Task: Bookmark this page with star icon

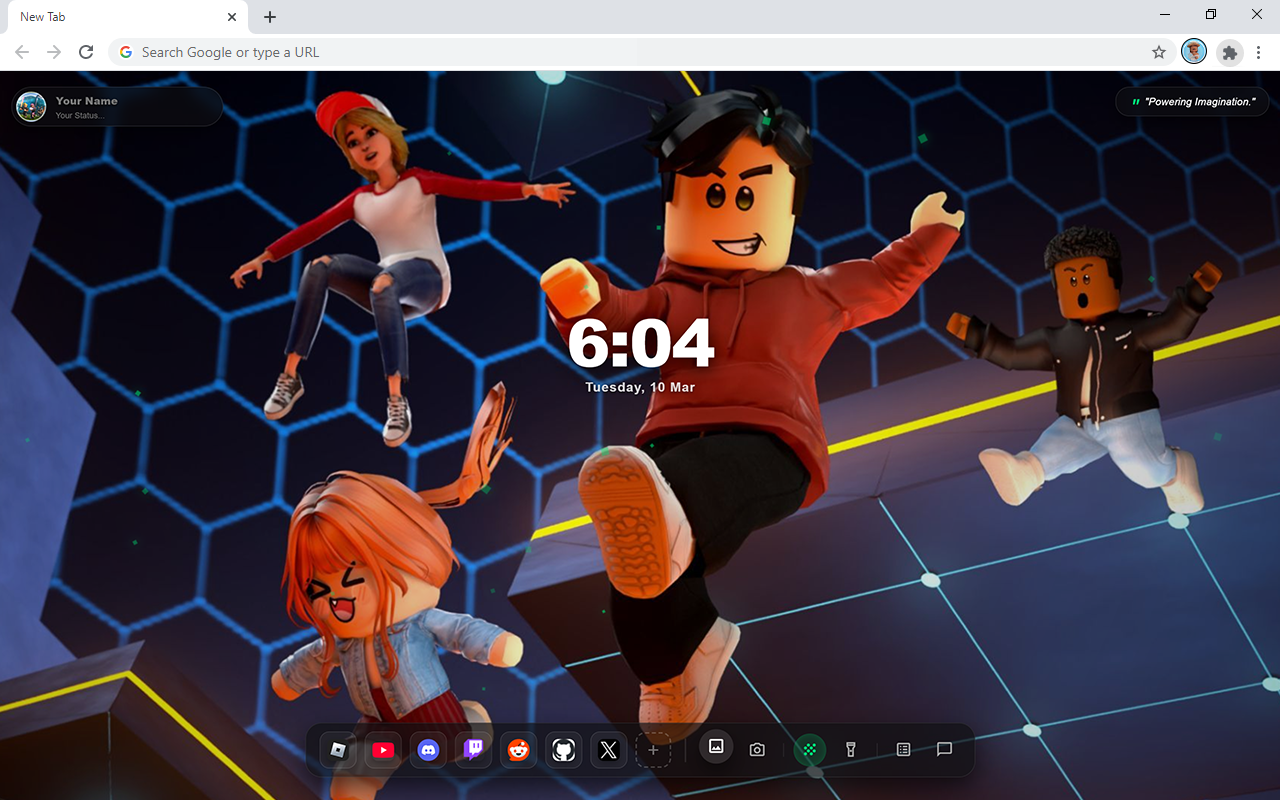Action: 1159,52
